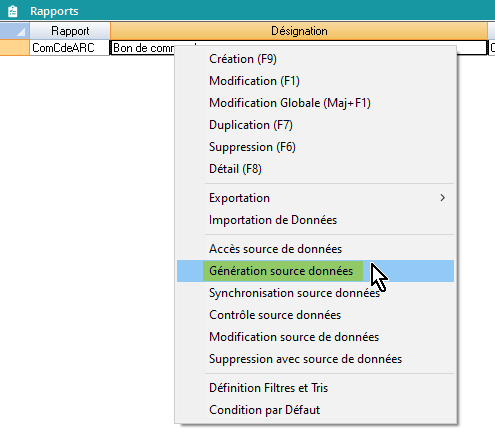The image size is (495, 444).
Task: Click Génération source données highlighted item
Action: [315, 271]
